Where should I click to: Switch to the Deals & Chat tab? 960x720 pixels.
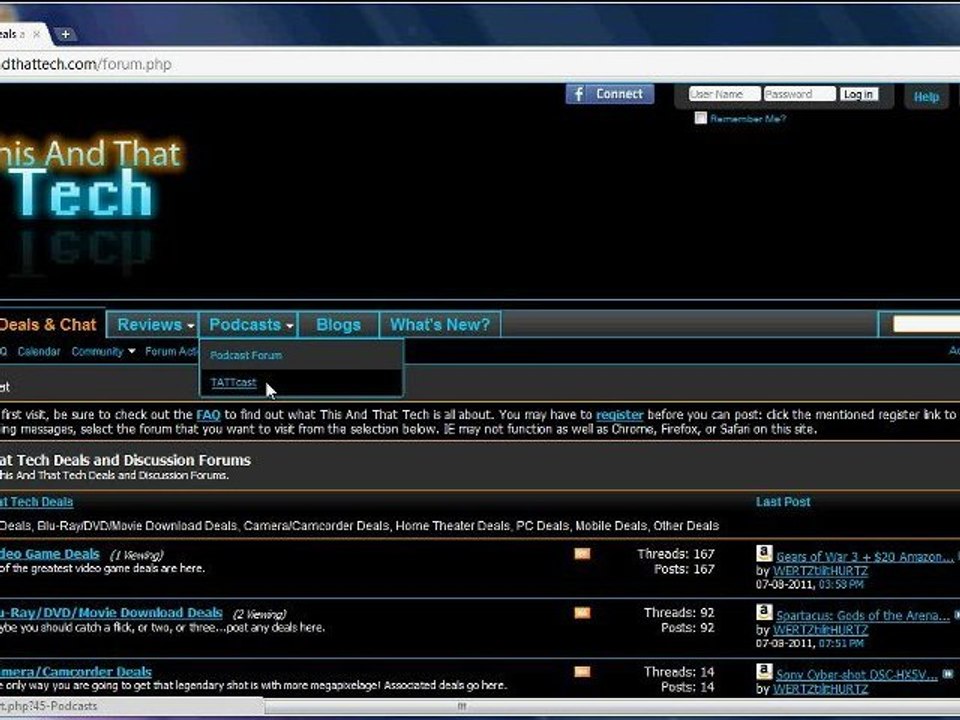[x=49, y=324]
